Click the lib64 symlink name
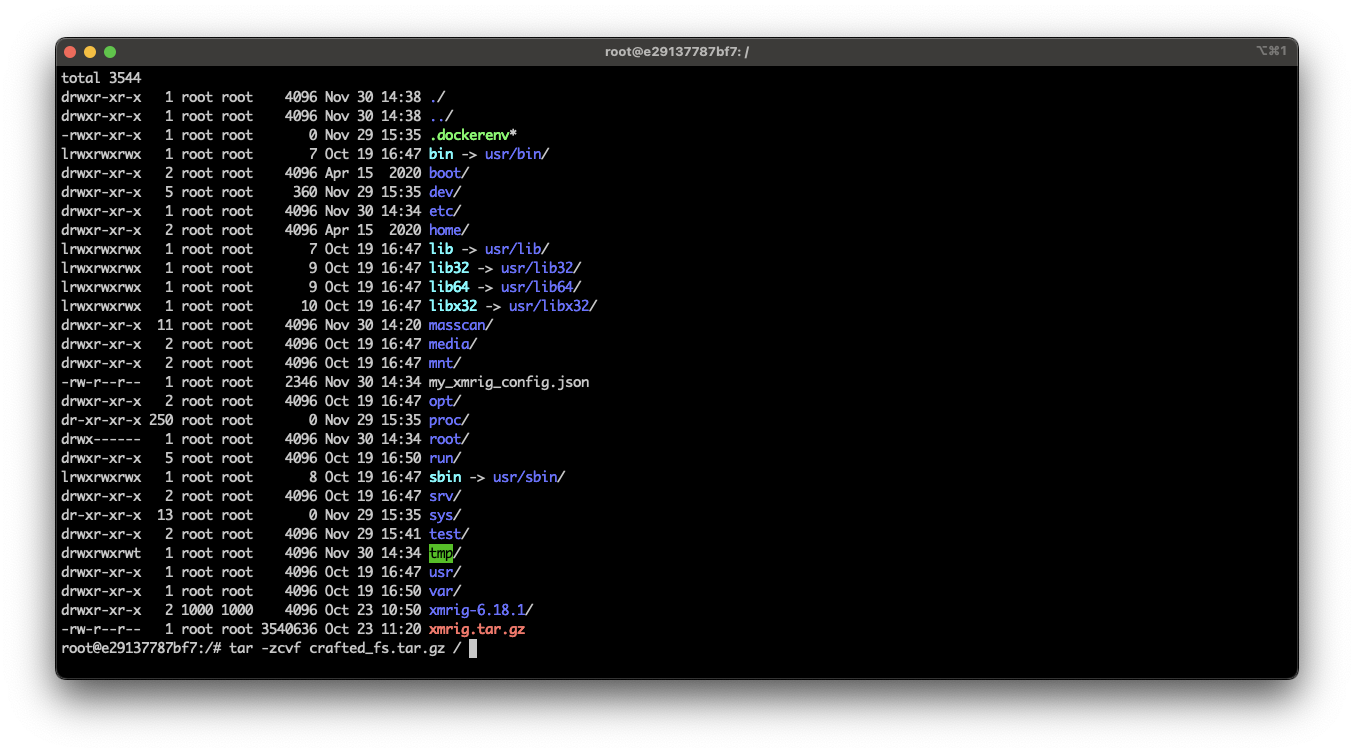The height and width of the screenshot is (753, 1354). tap(449, 287)
